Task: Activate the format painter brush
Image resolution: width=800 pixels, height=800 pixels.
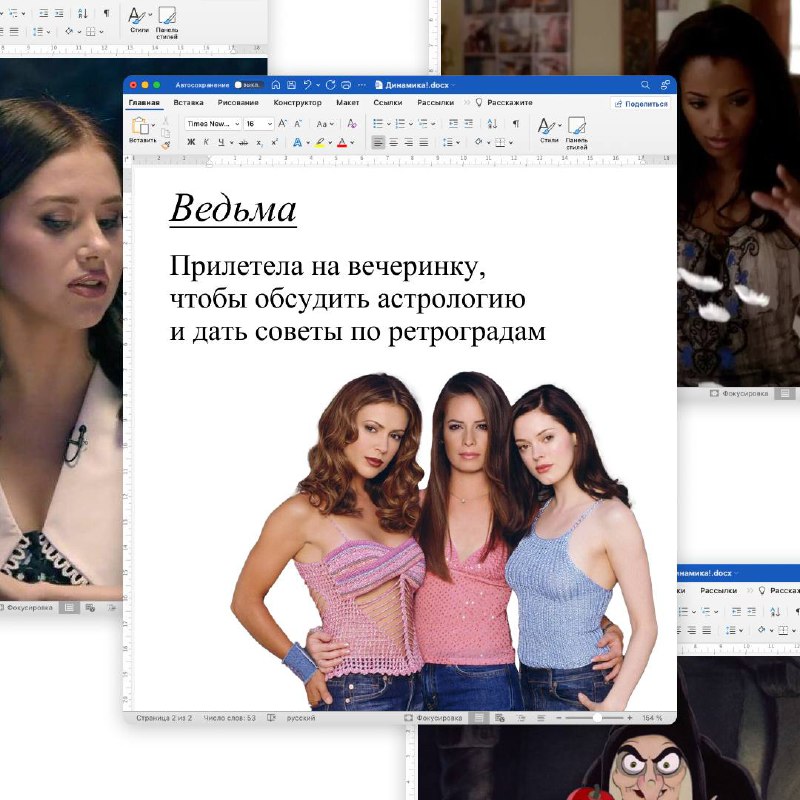Action: tap(165, 145)
